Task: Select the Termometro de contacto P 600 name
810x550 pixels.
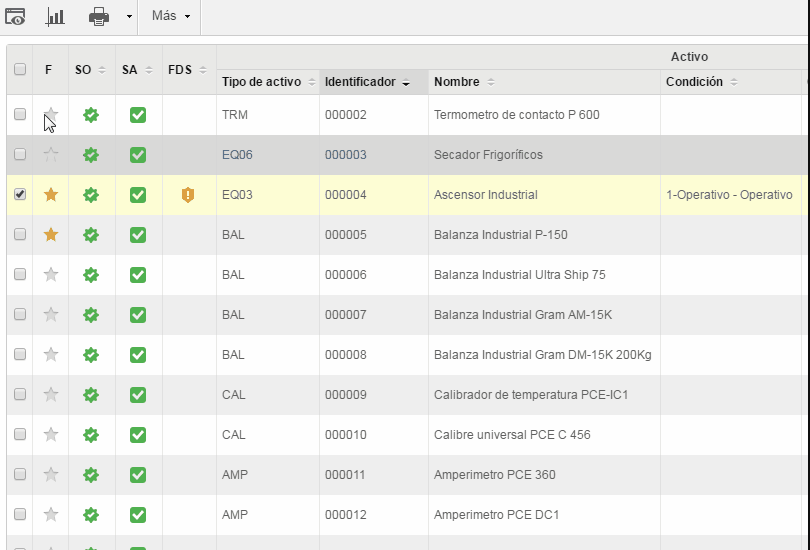Action: (x=517, y=115)
